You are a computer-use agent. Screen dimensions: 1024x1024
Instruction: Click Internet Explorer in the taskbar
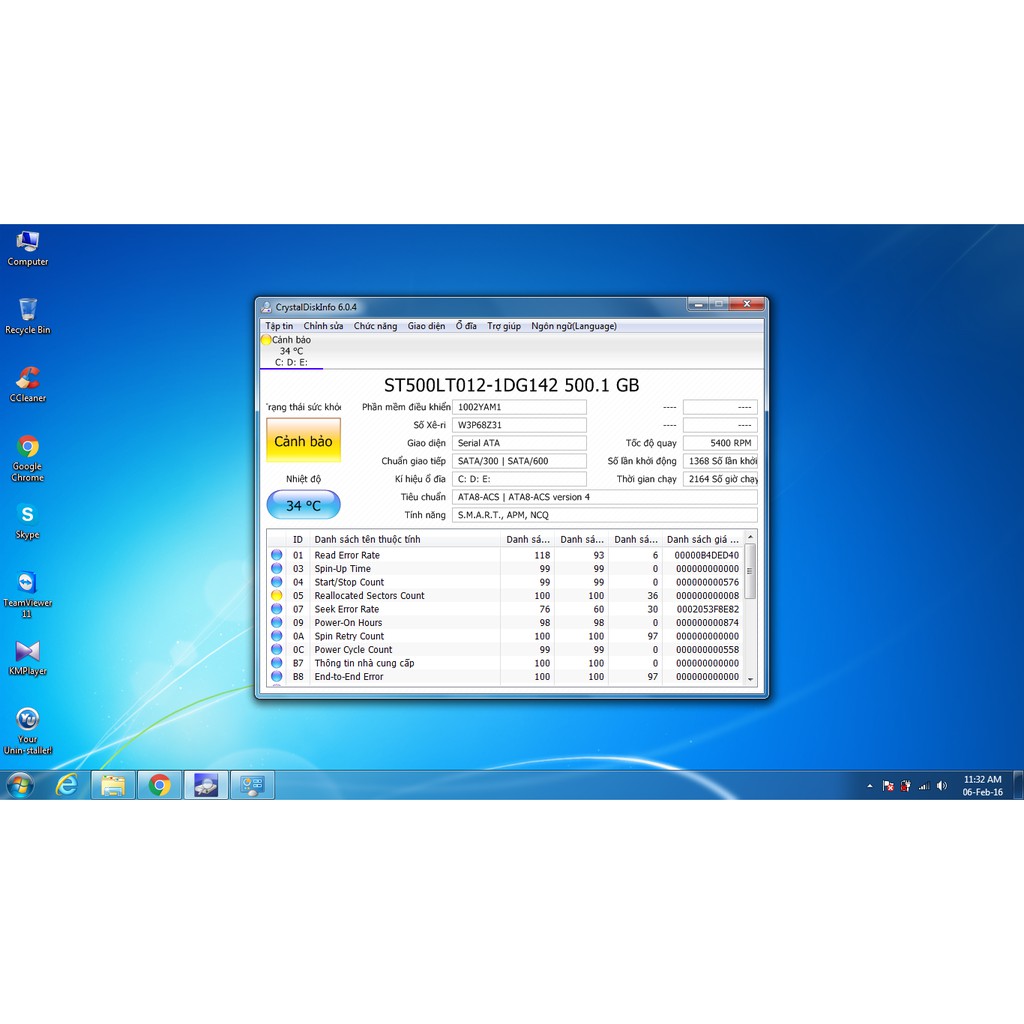pyautogui.click(x=67, y=785)
